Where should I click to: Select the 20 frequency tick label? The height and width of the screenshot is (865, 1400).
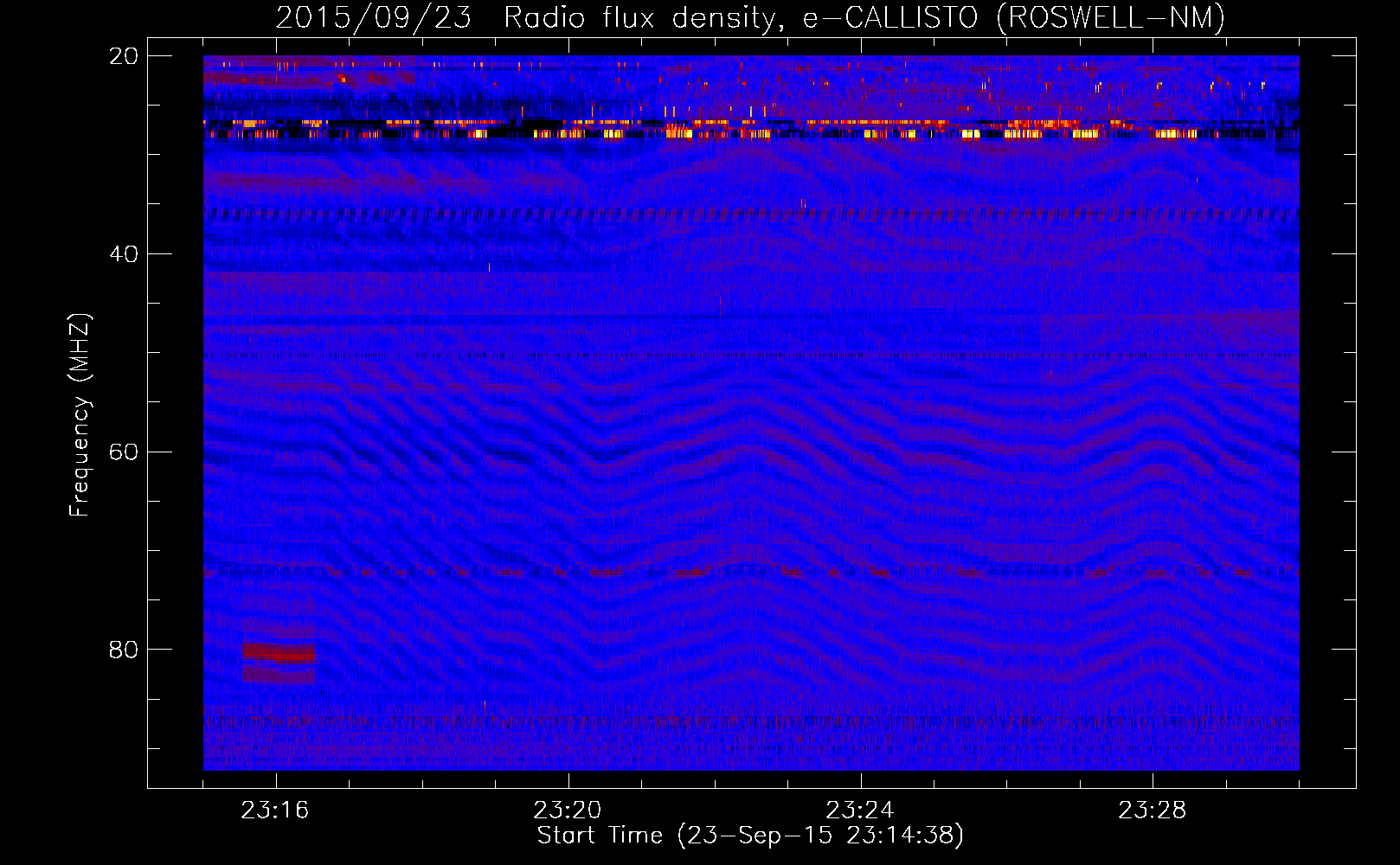[x=124, y=56]
